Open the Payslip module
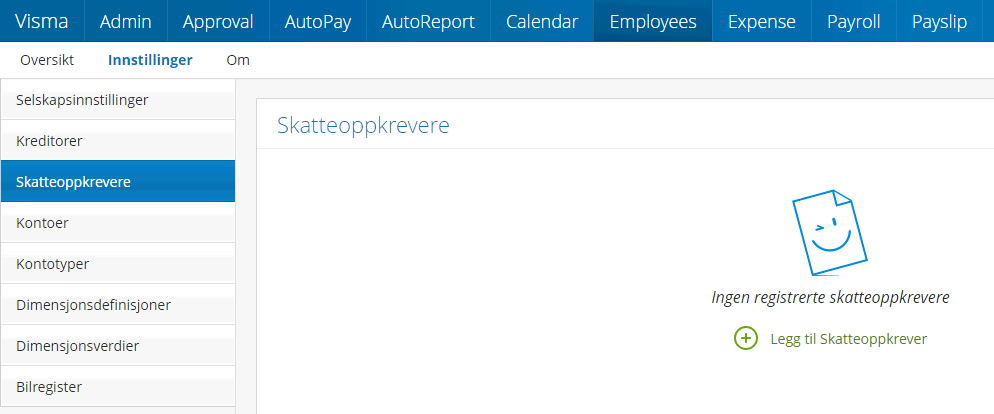994x414 pixels. [x=940, y=21]
